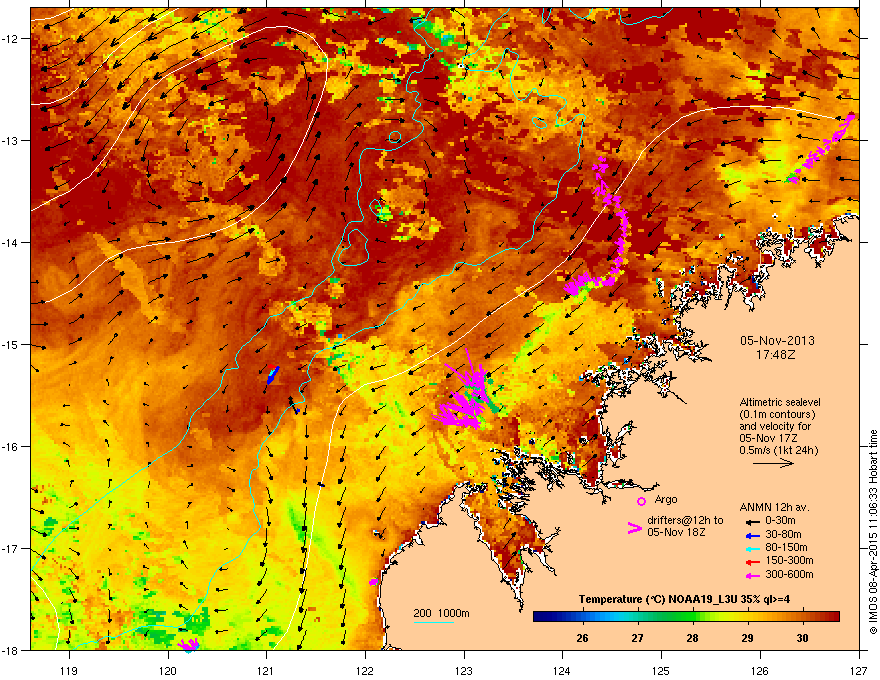Click the longitude axis label 122
This screenshot has height=680, width=880.
click(x=365, y=670)
